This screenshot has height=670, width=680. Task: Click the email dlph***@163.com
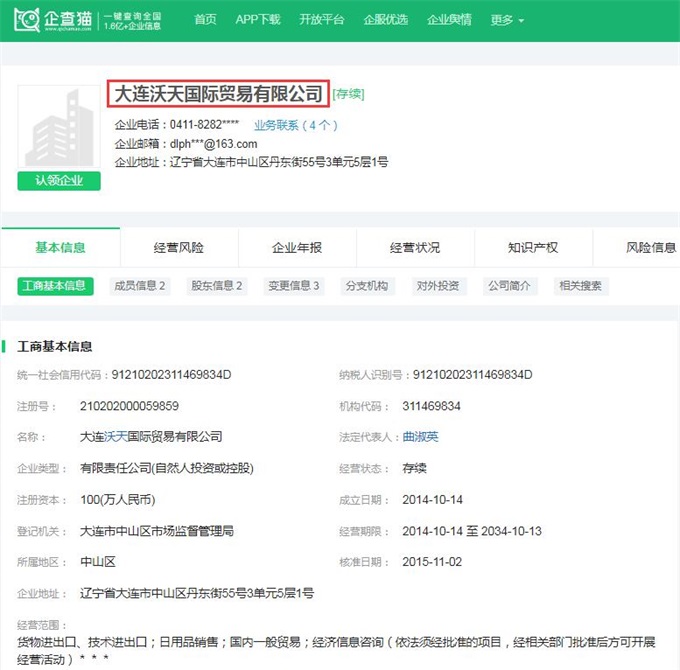point(213,144)
